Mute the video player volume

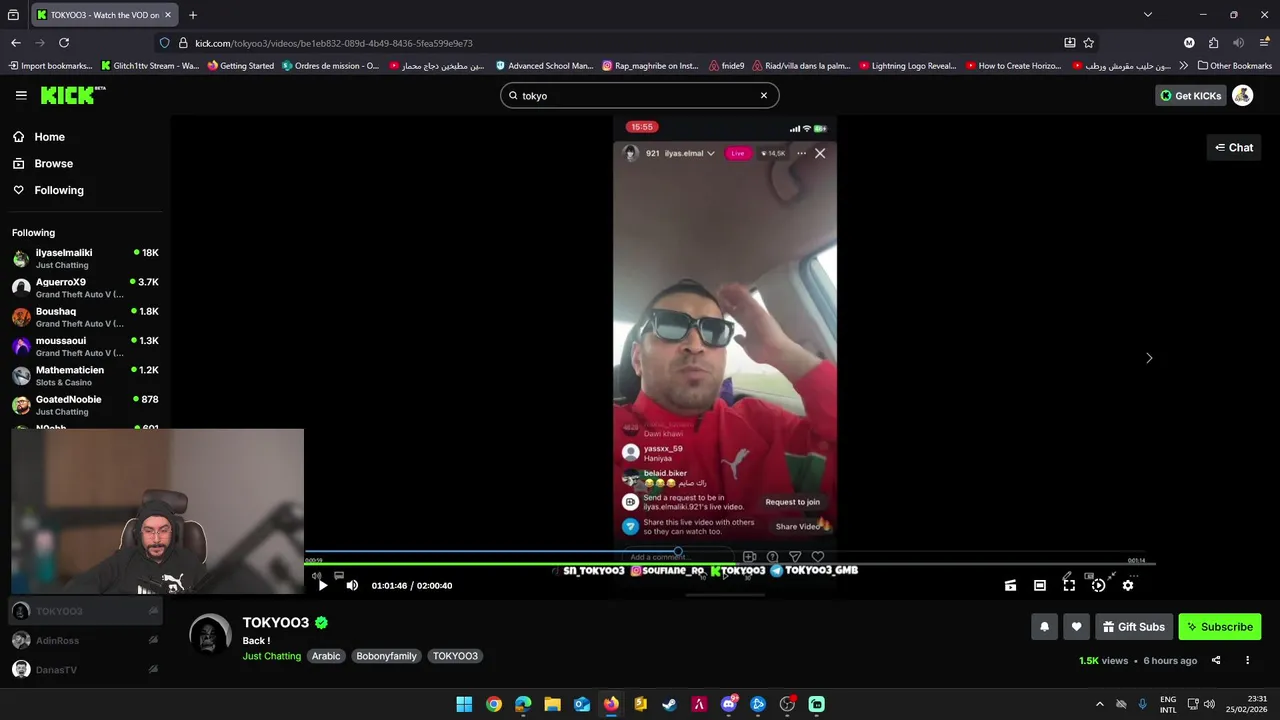(x=352, y=586)
